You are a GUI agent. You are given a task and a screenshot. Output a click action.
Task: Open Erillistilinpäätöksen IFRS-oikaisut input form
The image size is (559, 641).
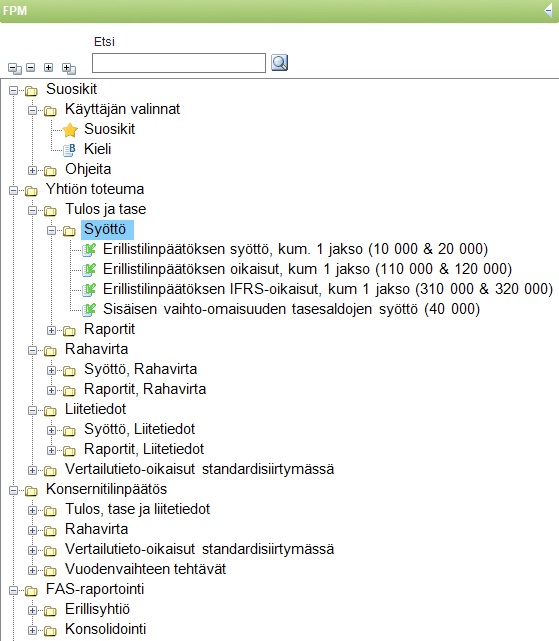click(x=328, y=289)
